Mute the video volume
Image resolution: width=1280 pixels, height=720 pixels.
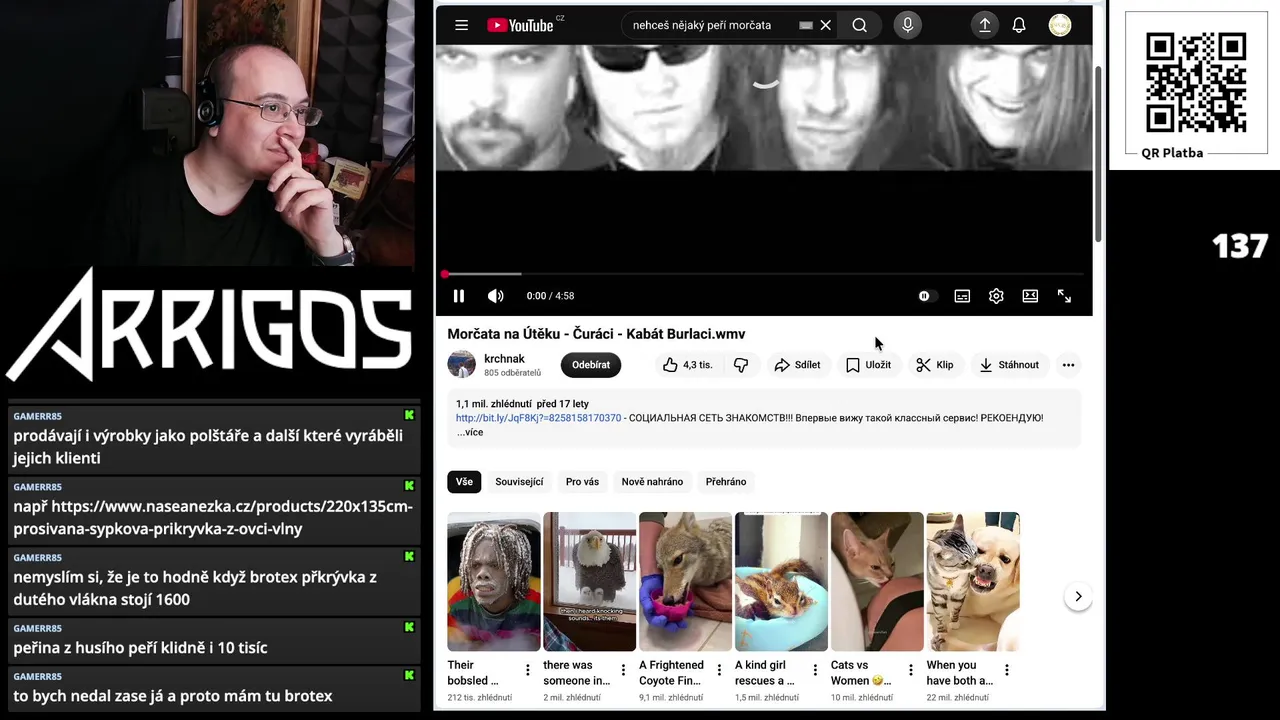[x=495, y=296]
